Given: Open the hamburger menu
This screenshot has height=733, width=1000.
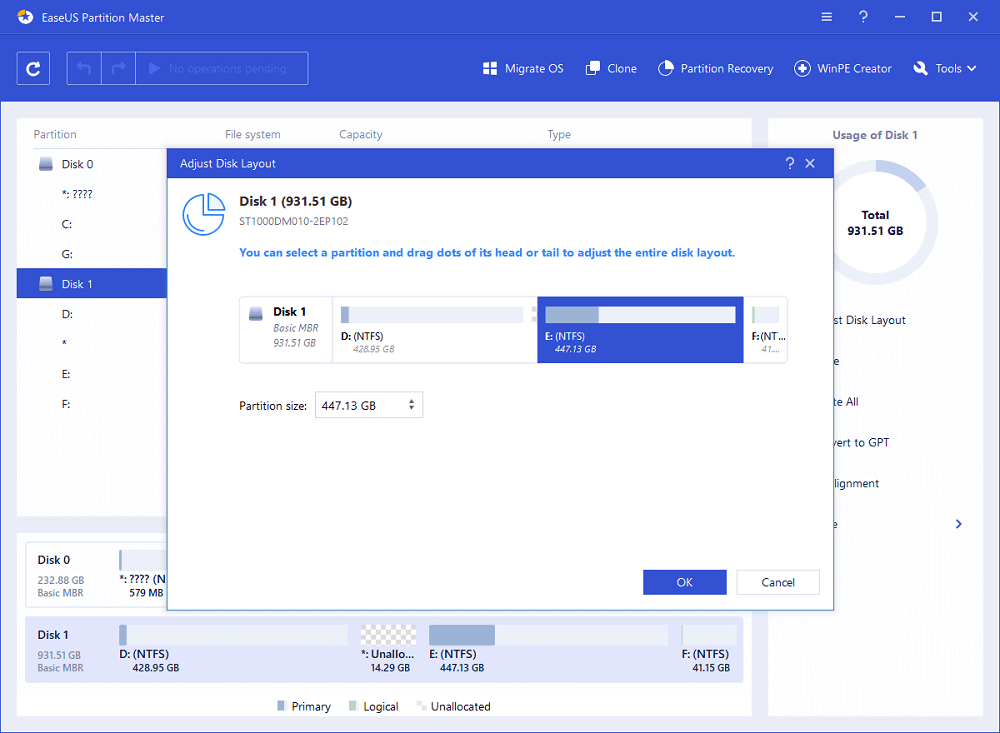Looking at the screenshot, I should tap(826, 17).
